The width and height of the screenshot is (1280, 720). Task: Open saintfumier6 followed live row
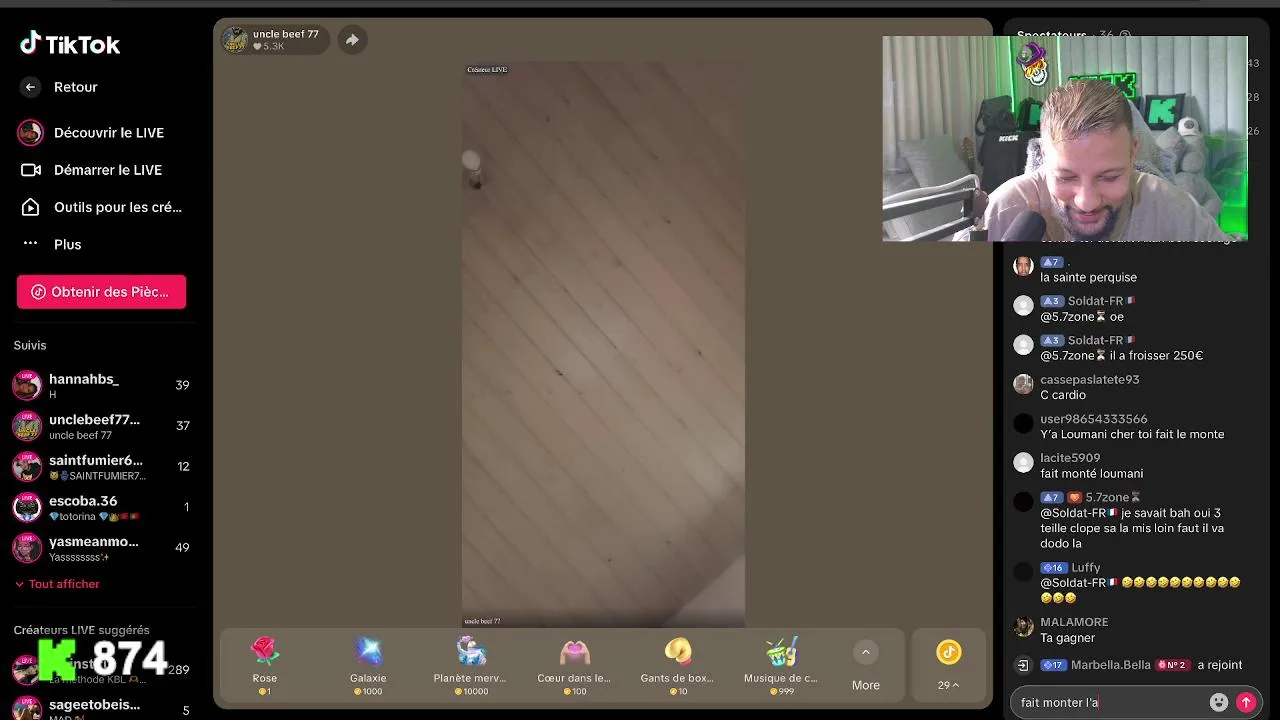(x=100, y=467)
